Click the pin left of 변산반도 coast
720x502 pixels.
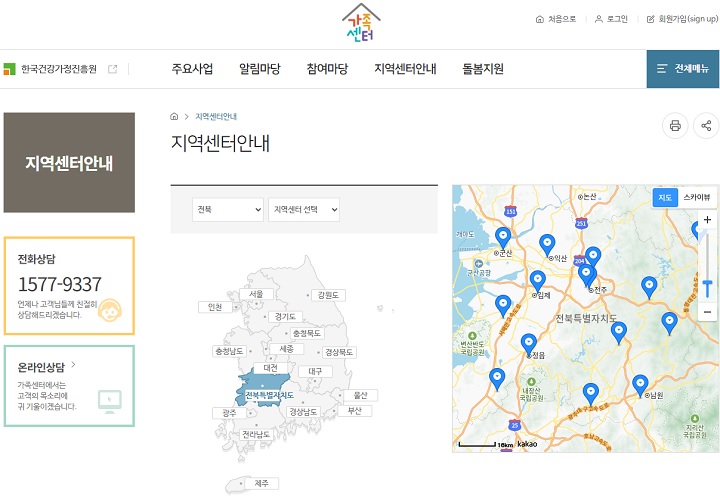coord(503,305)
